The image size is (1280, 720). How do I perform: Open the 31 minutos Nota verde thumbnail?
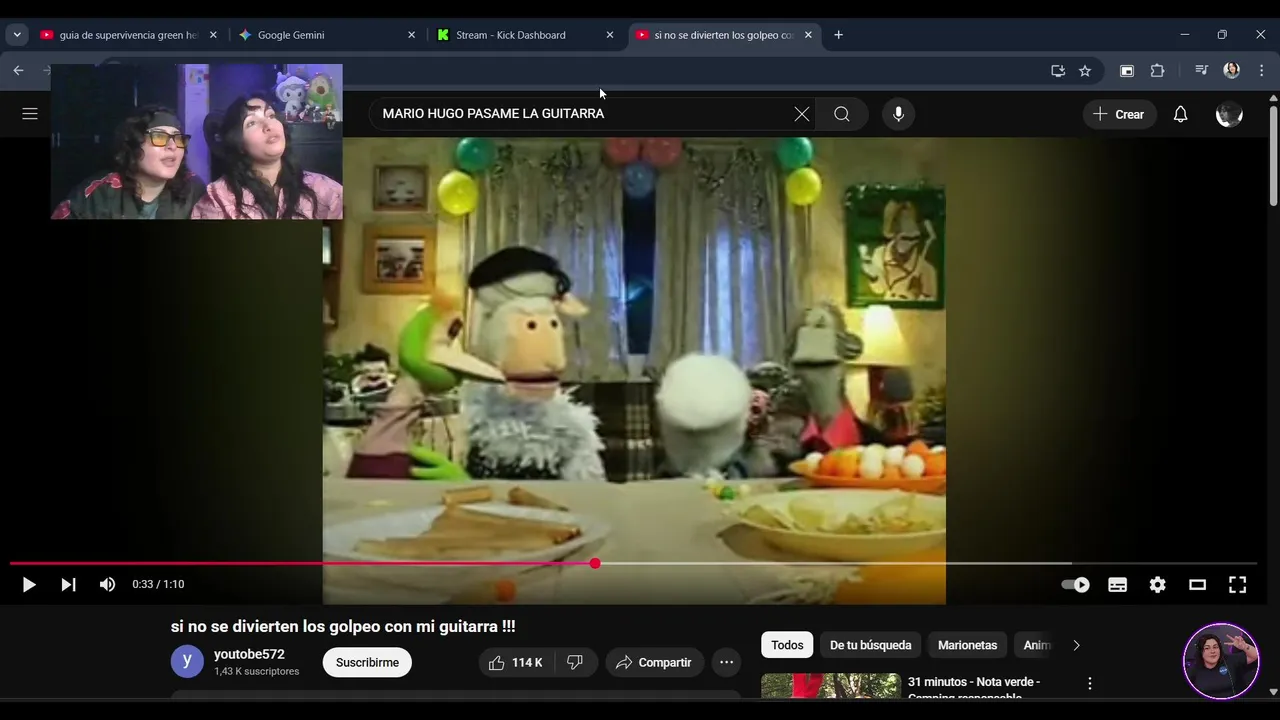point(831,686)
